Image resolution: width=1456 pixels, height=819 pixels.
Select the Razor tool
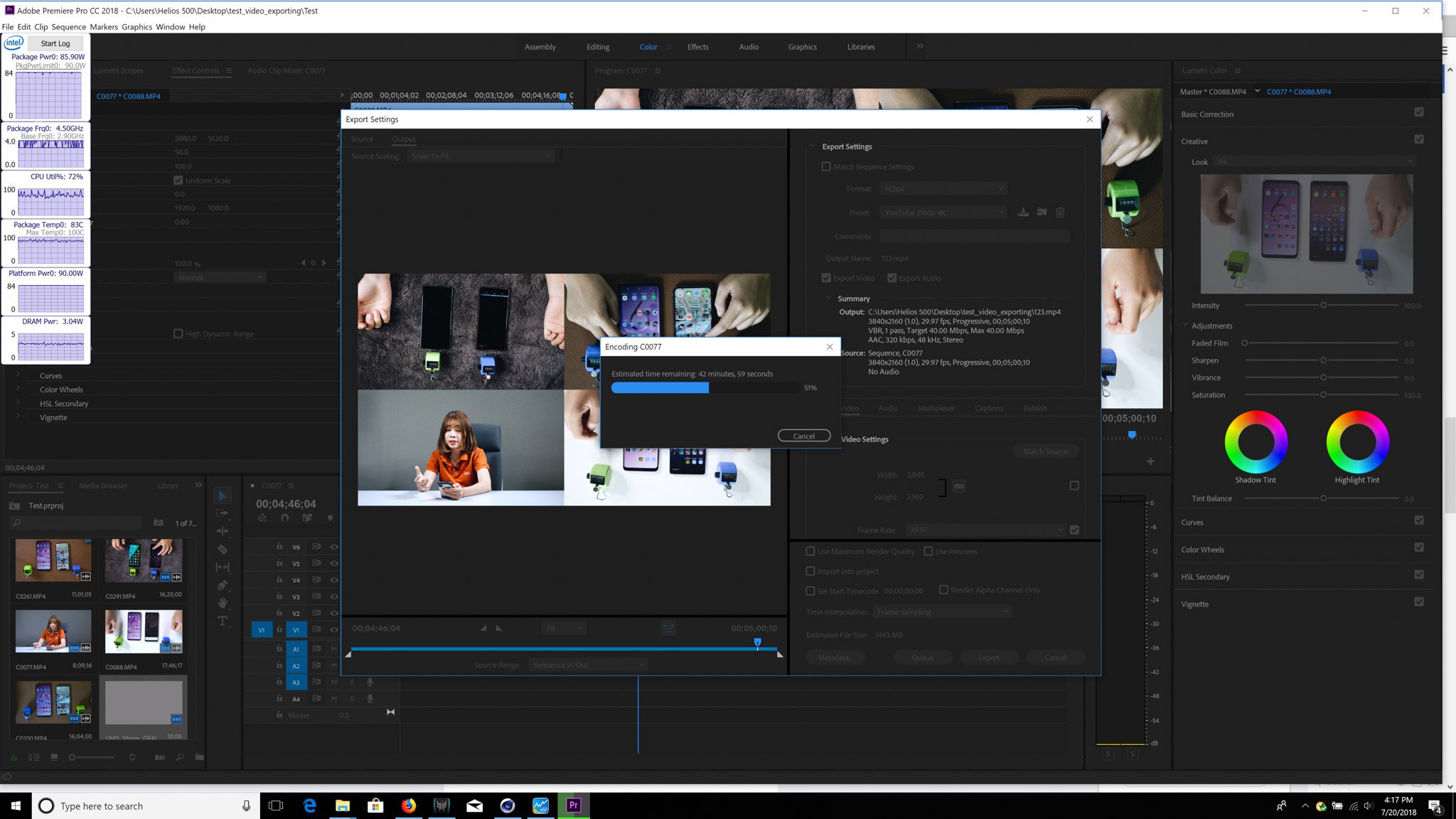click(x=223, y=549)
